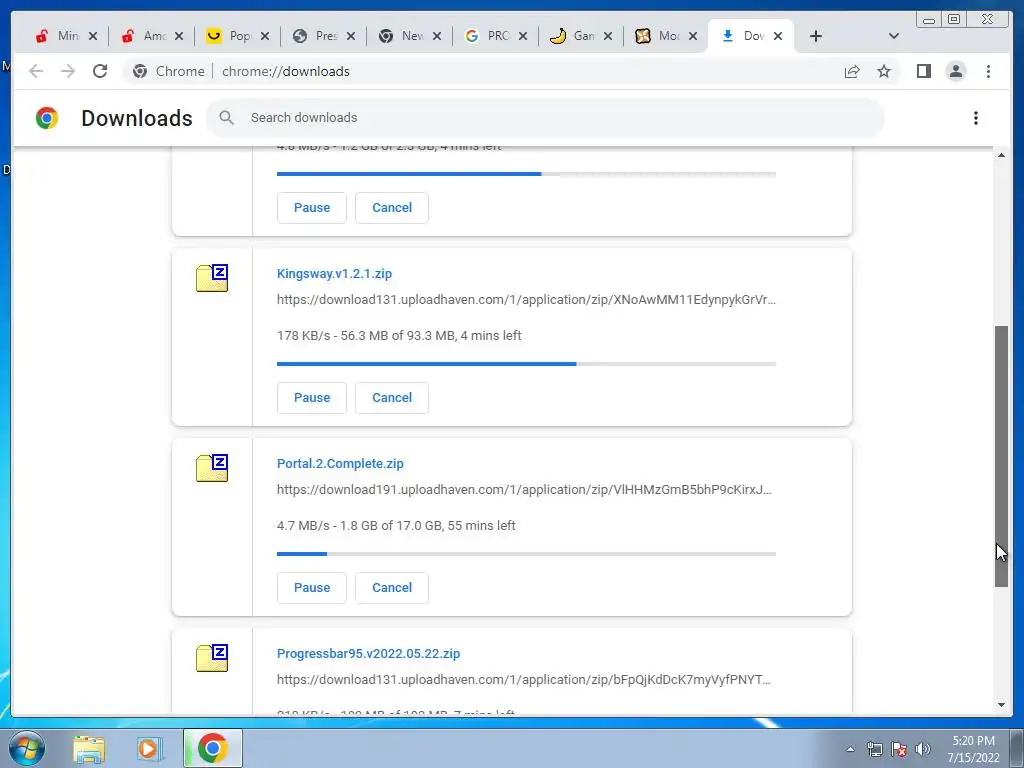This screenshot has width=1024, height=768.
Task: Open the Progressbar95.v2022.05.22.zip file link
Action: pyautogui.click(x=368, y=654)
